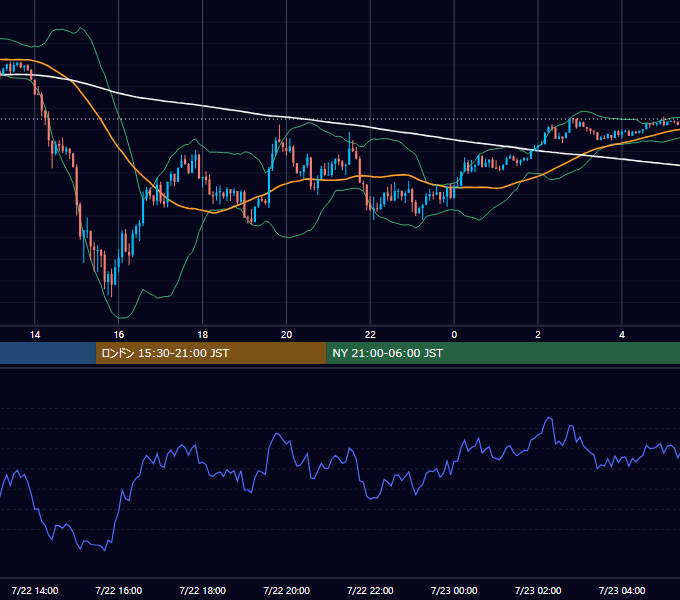This screenshot has width=680, height=600.
Task: Click time axis label 14
Action: coord(35,335)
